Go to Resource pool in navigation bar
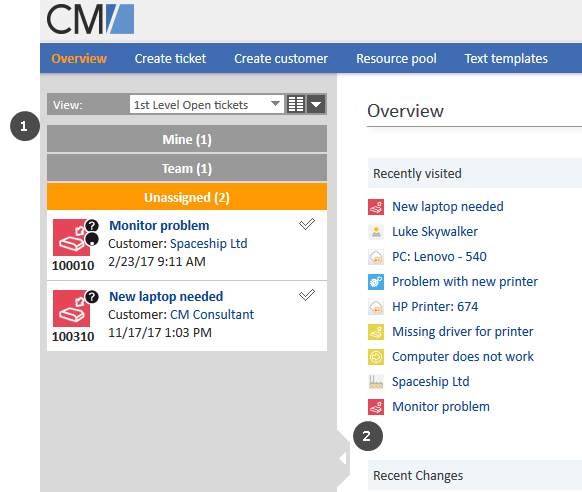This screenshot has width=582, height=492. tap(396, 59)
